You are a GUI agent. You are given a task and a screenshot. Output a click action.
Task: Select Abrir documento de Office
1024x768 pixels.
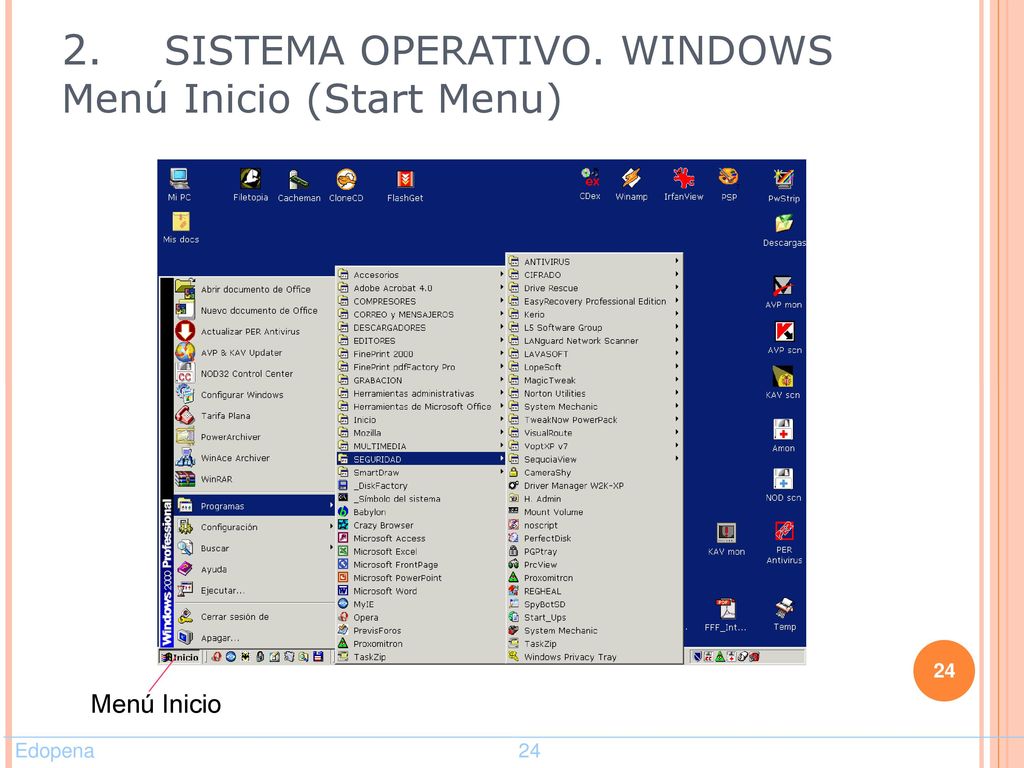point(255,289)
